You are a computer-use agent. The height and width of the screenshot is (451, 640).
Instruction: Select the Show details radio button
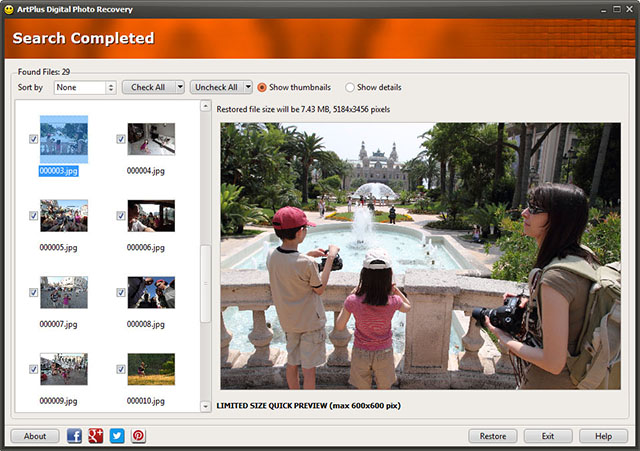click(x=350, y=87)
